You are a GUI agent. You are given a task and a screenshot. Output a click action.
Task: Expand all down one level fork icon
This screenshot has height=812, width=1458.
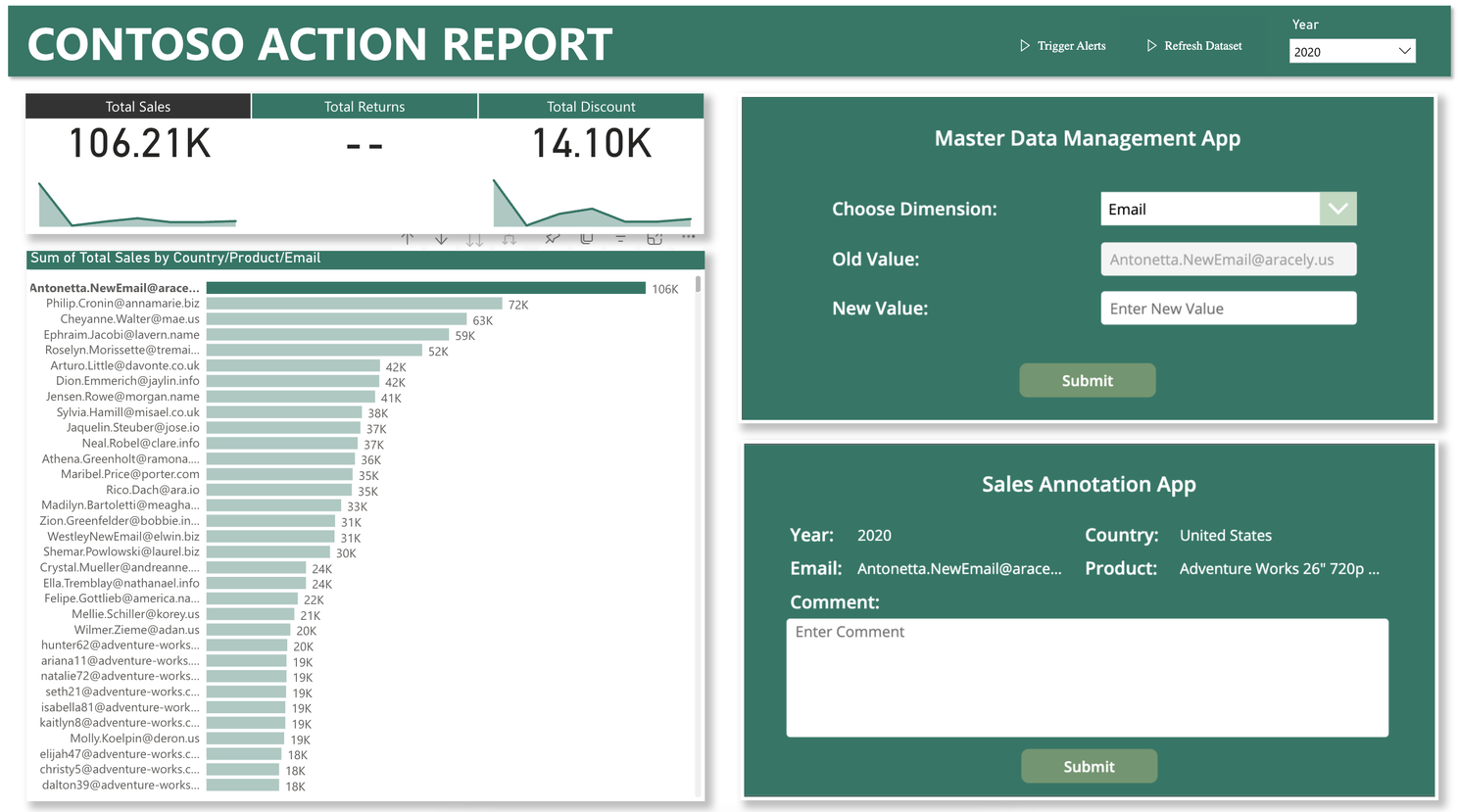(509, 240)
